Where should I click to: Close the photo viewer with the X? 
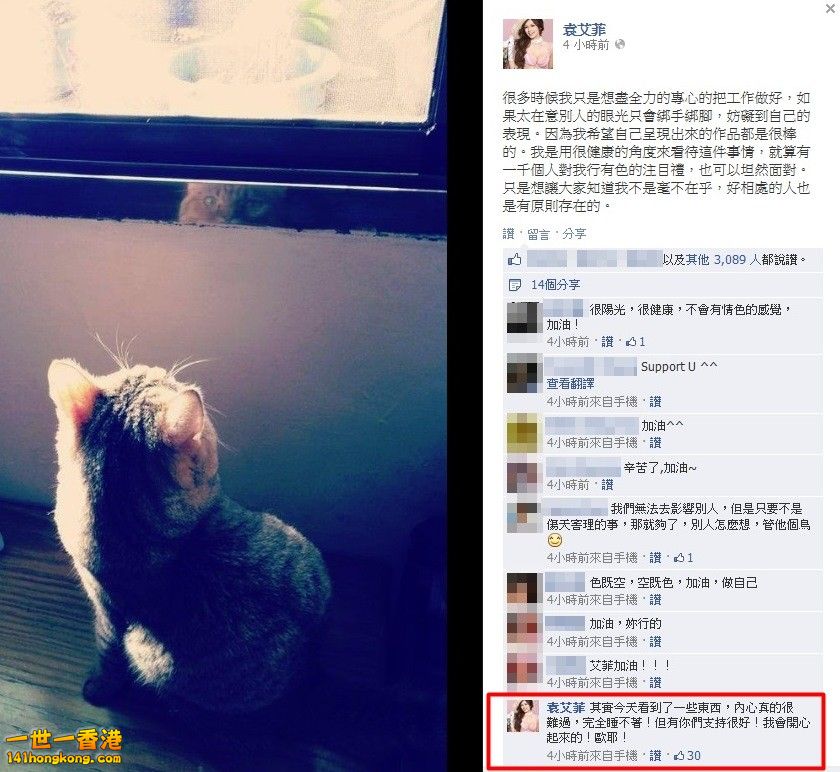coord(830,8)
